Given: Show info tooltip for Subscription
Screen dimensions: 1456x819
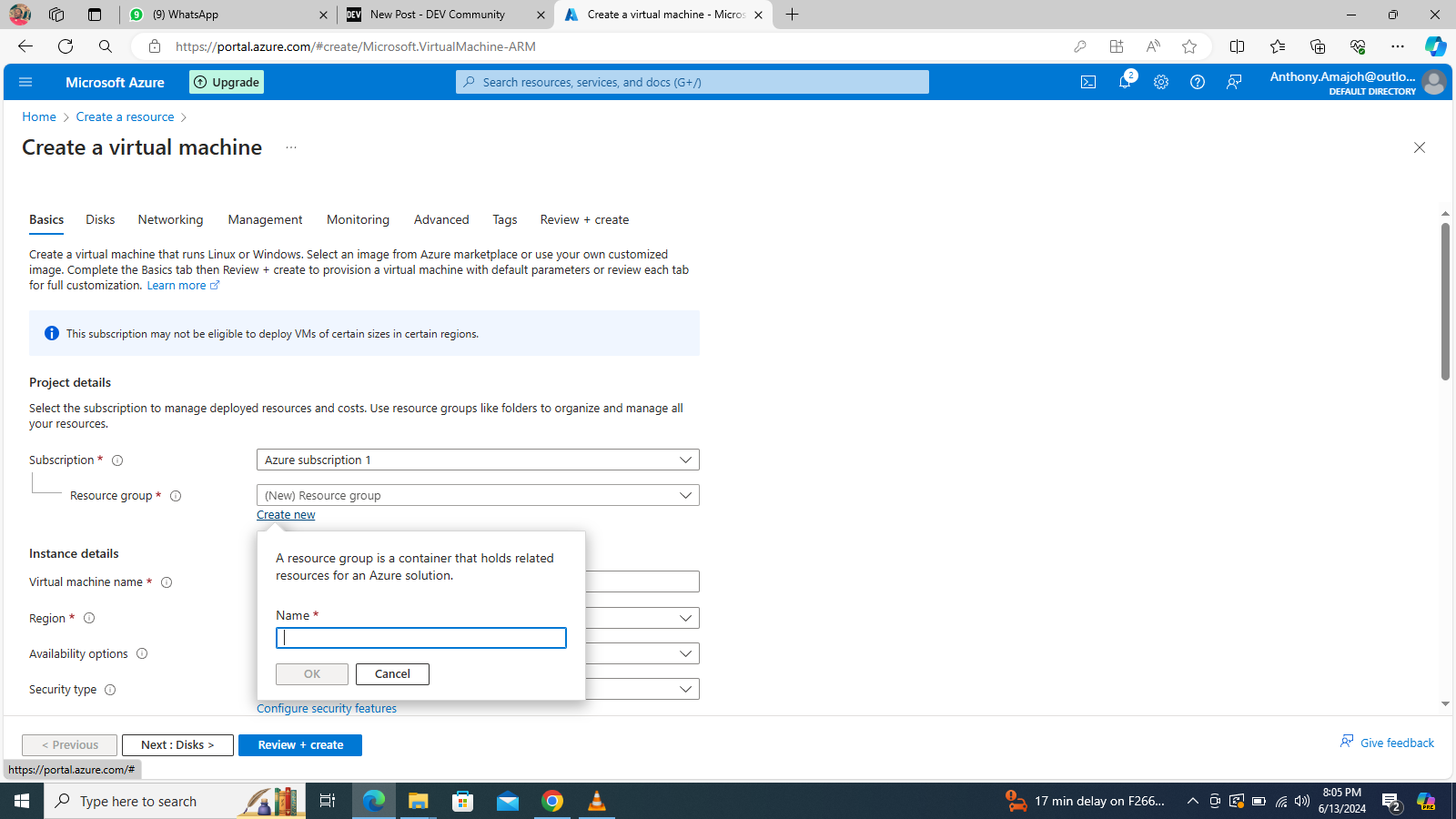Looking at the screenshot, I should (117, 460).
